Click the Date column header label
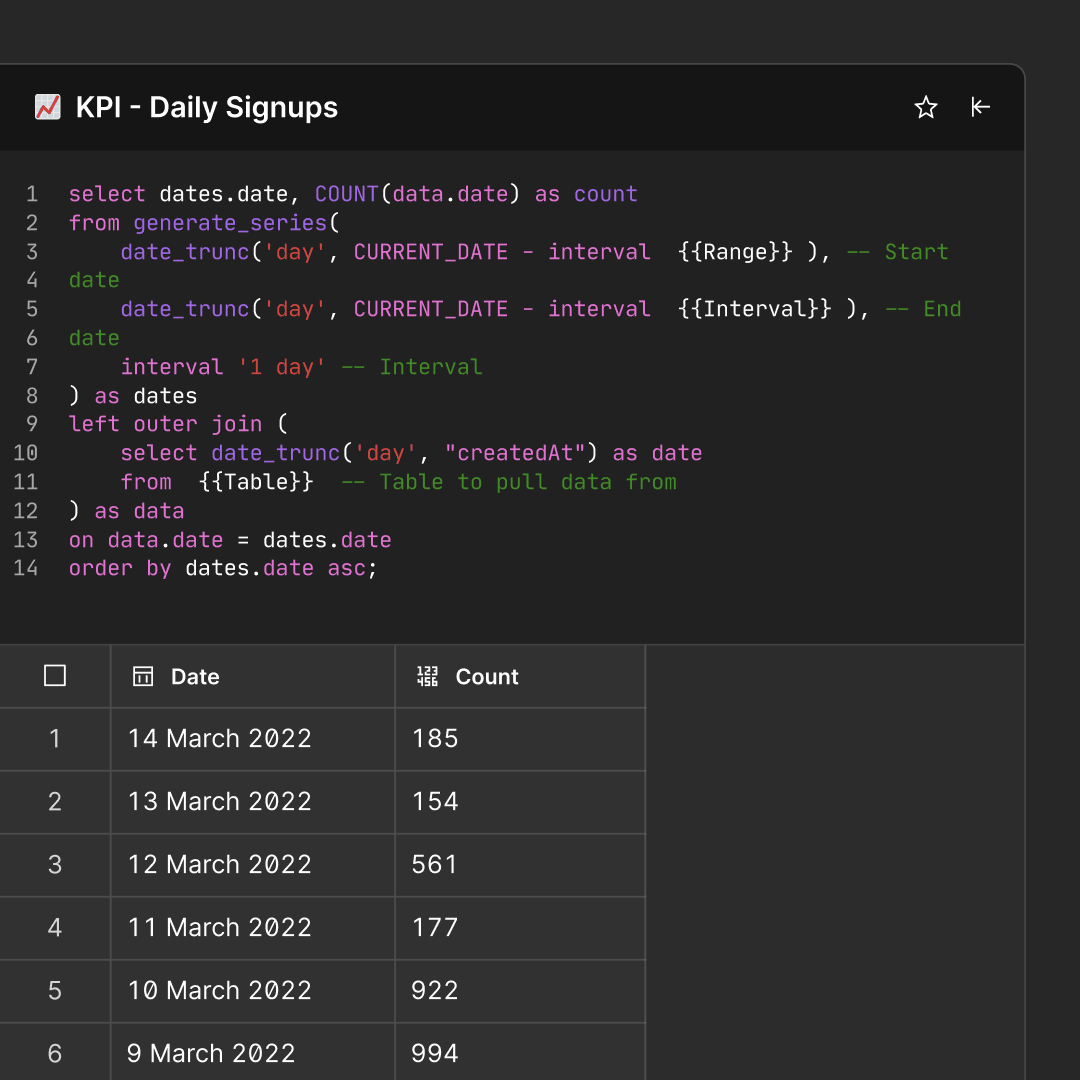The height and width of the screenshot is (1080, 1080). (x=195, y=677)
